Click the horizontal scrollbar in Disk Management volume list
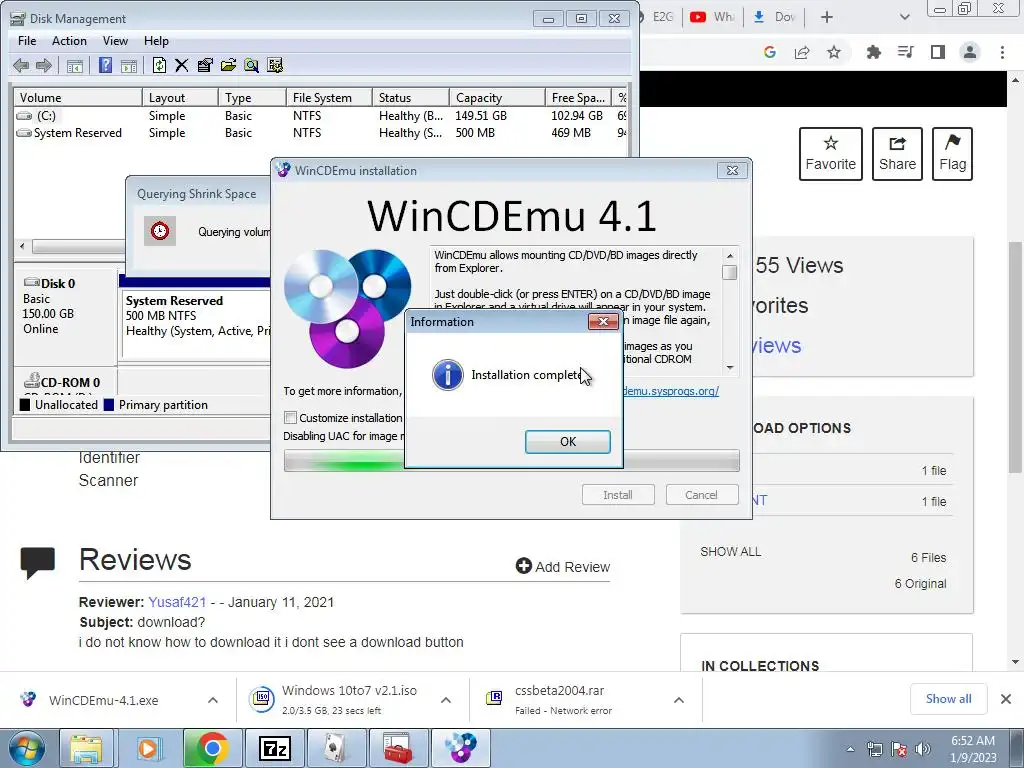1024x768 pixels. (77, 246)
